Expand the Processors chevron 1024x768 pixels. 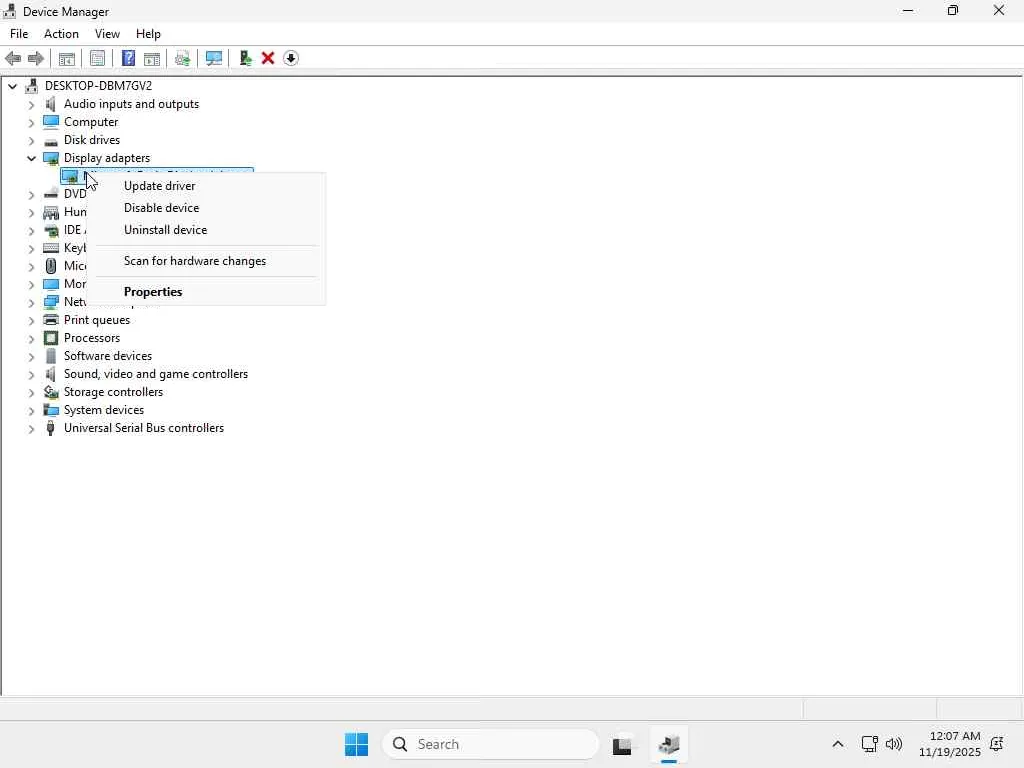pos(31,338)
